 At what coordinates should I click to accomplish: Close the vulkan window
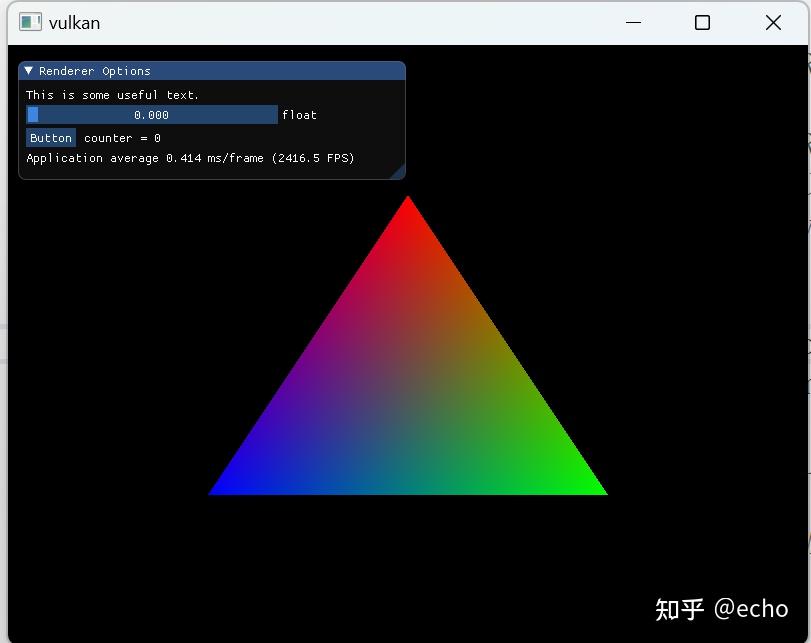point(772,22)
